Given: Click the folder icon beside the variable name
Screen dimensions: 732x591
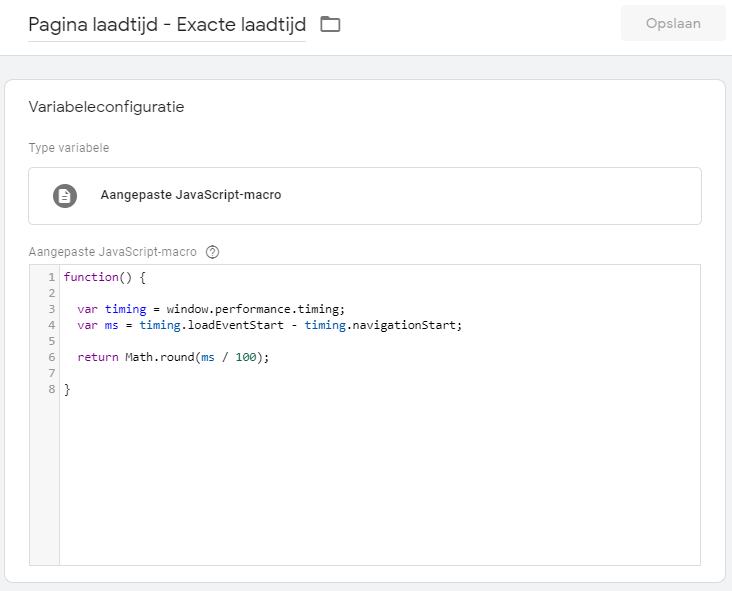Looking at the screenshot, I should tap(330, 24).
